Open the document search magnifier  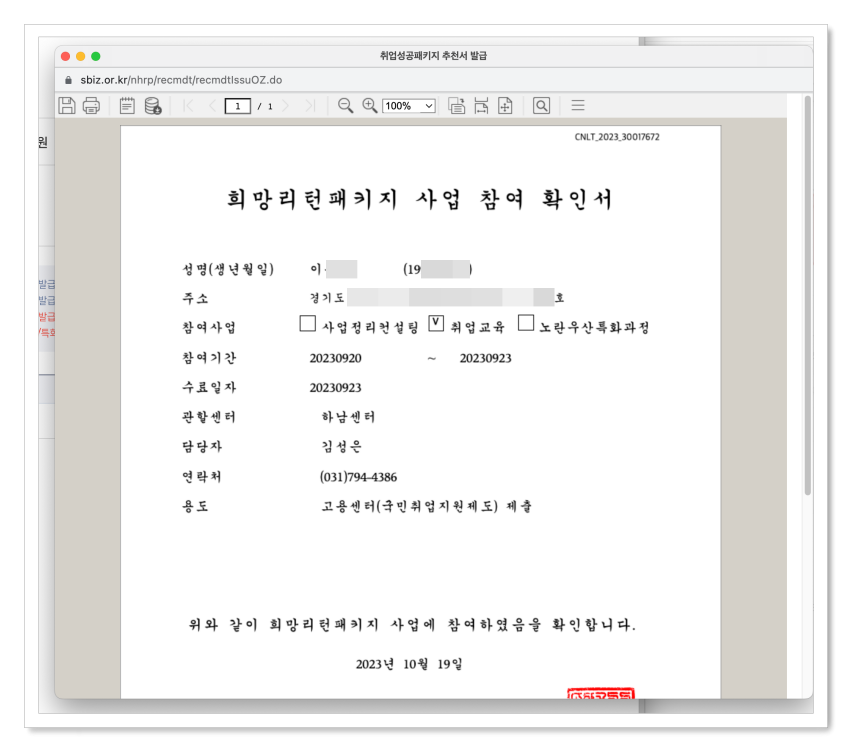click(x=540, y=105)
